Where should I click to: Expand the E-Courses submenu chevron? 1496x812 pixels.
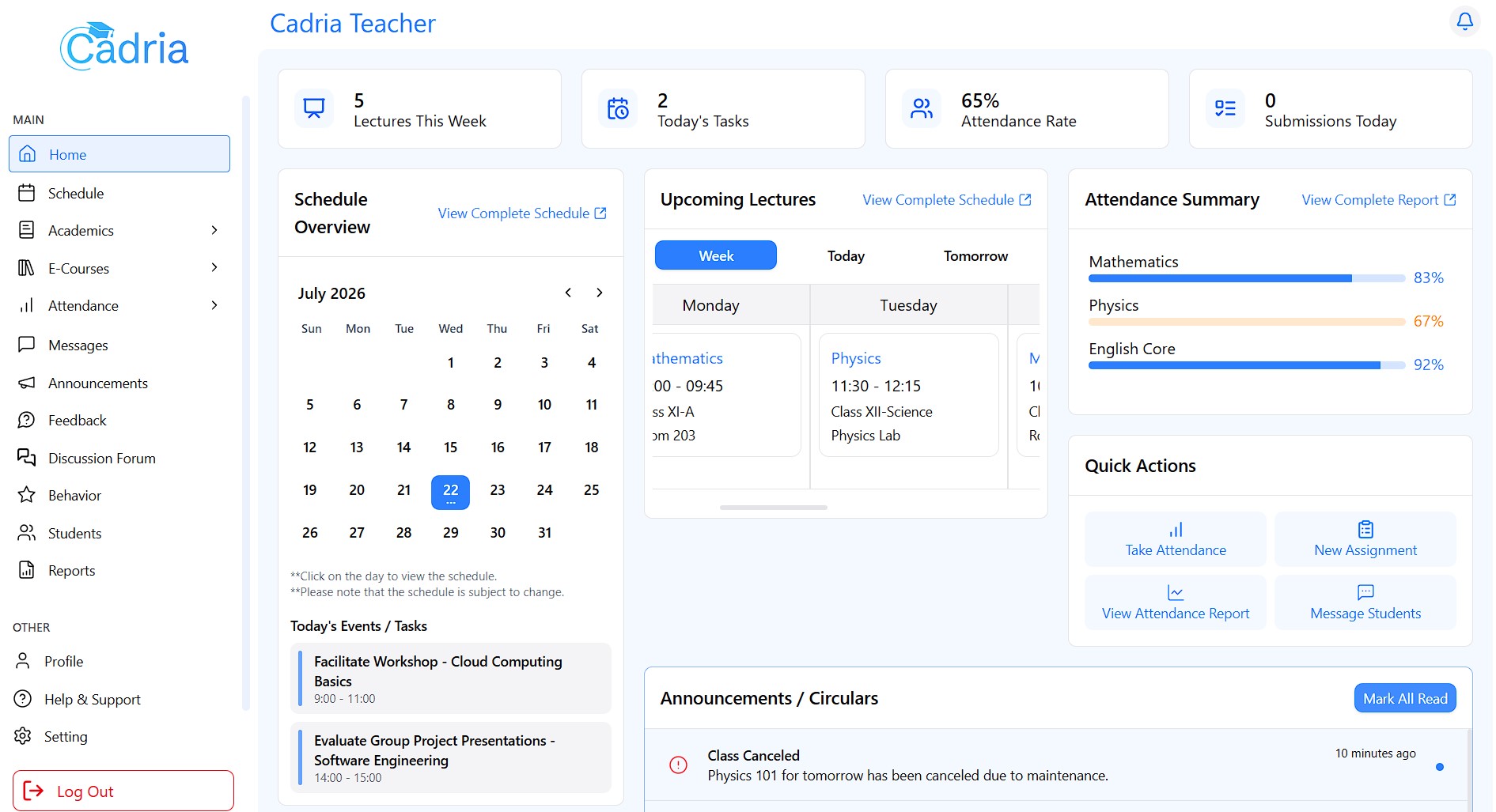point(214,267)
